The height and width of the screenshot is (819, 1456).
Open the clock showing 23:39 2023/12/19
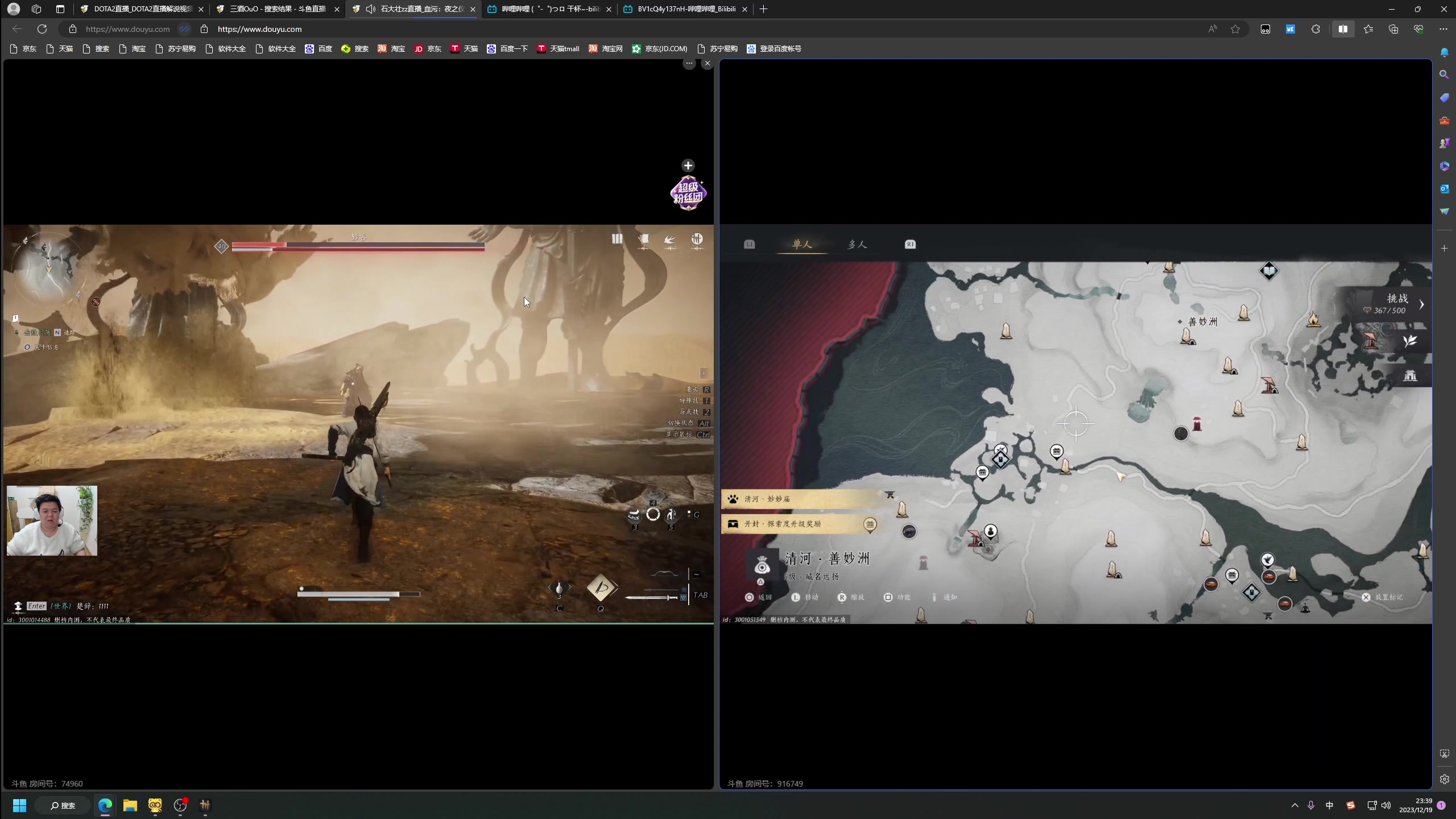point(1416,805)
